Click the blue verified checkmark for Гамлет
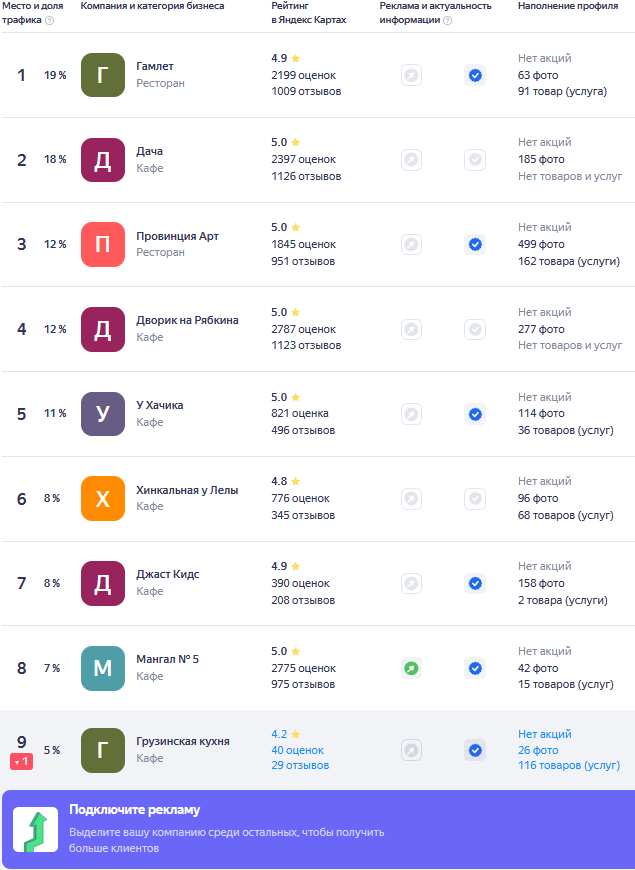635x870 pixels. 475,75
